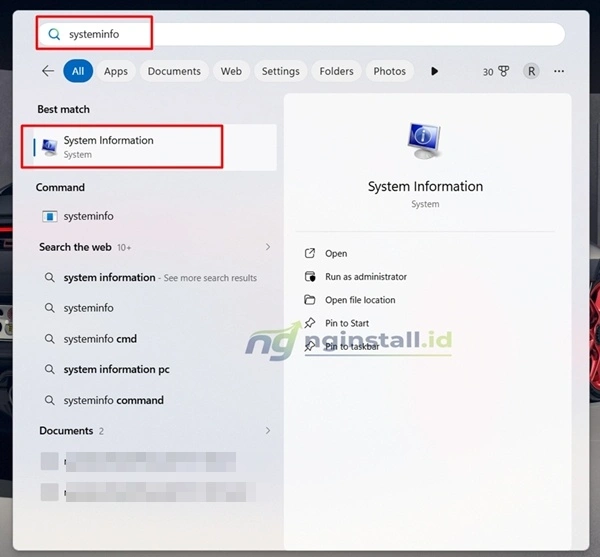Viewport: 600px width, 557px height.
Task: Click the Documents 2 section heading
Action: (72, 431)
